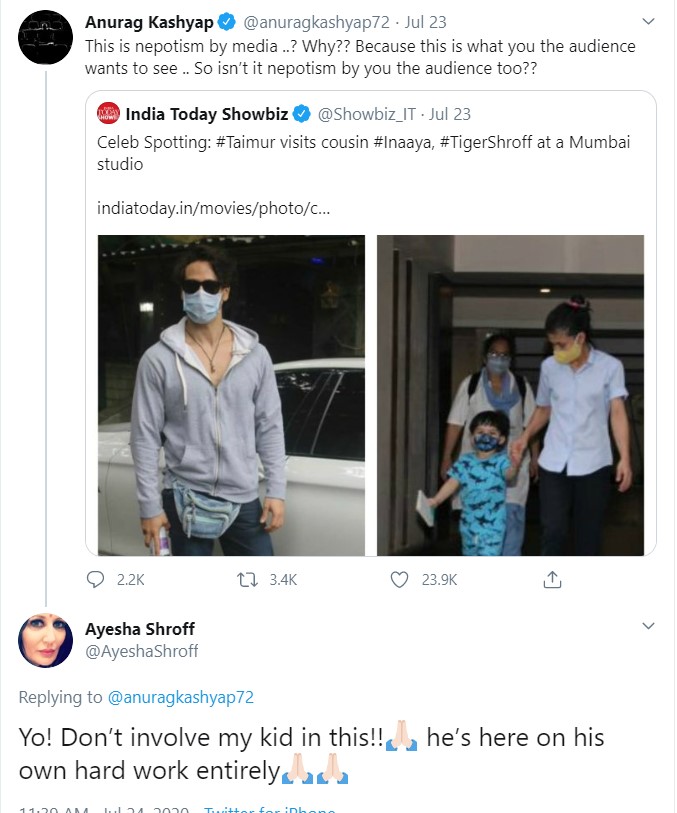Like the tweet with heart icon
The image size is (677, 813).
[x=399, y=579]
